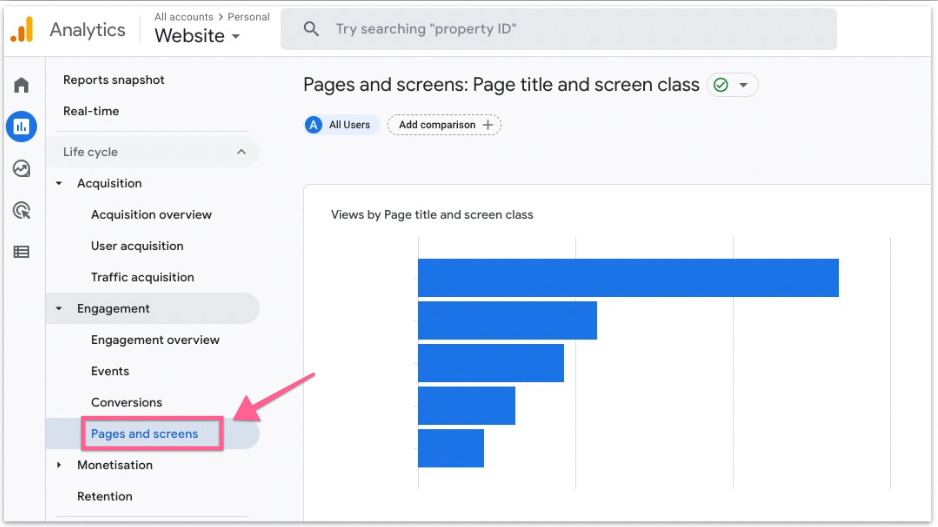
Task: Open the Reports bar chart icon
Action: [x=21, y=126]
